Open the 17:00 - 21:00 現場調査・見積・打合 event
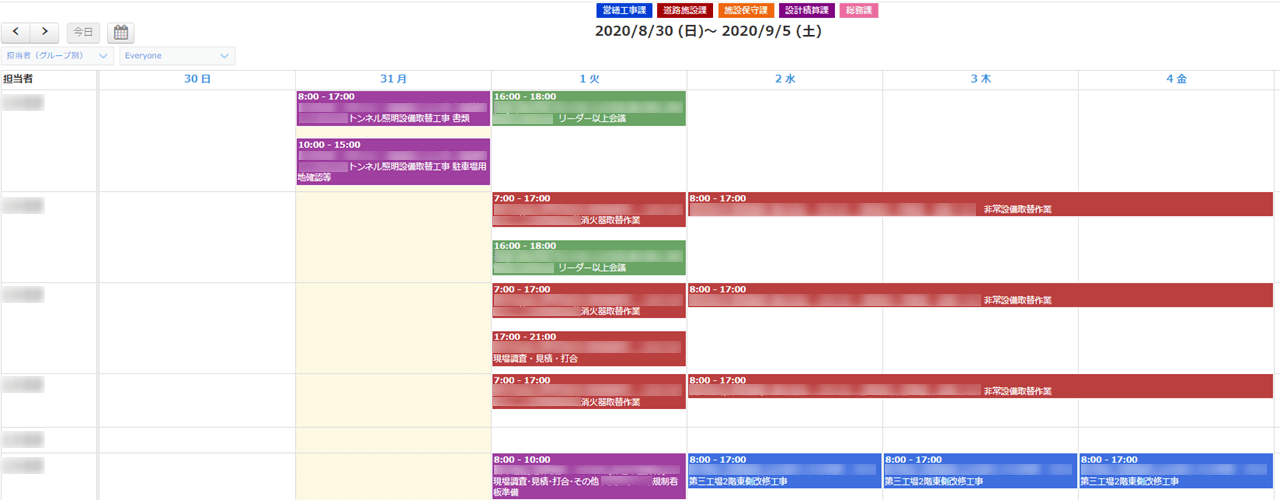This screenshot has width=1280, height=500. pyautogui.click(x=589, y=348)
